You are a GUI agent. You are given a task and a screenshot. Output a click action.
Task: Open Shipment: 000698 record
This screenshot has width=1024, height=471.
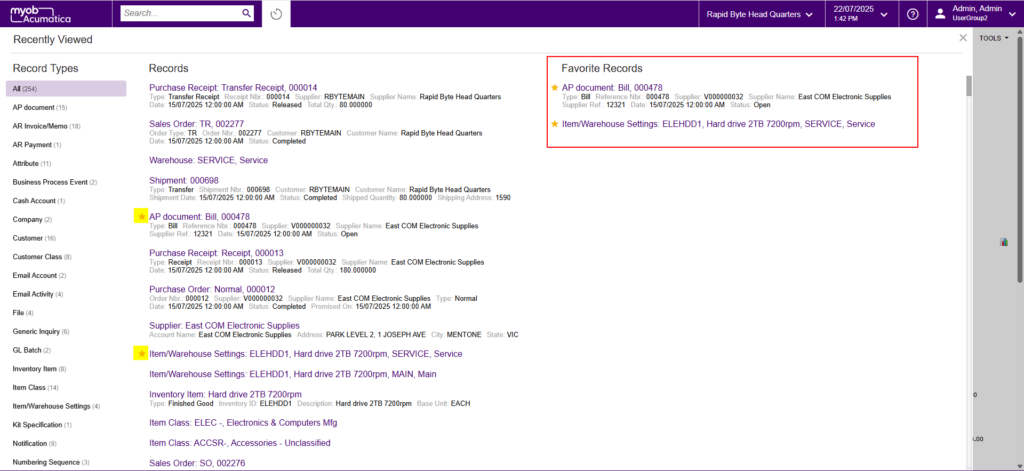(184, 180)
